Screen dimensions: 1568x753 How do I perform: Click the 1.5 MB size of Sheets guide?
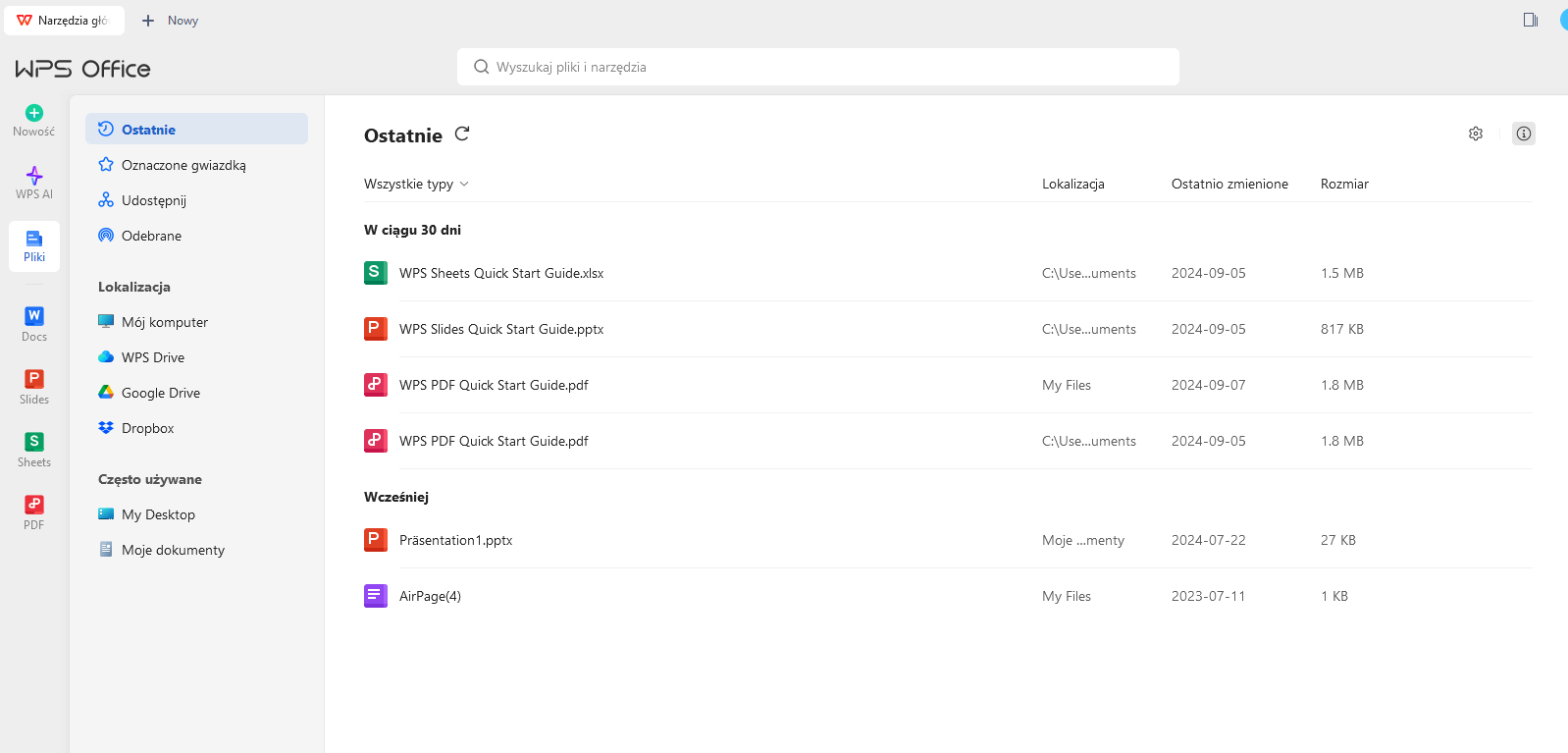tap(1342, 273)
